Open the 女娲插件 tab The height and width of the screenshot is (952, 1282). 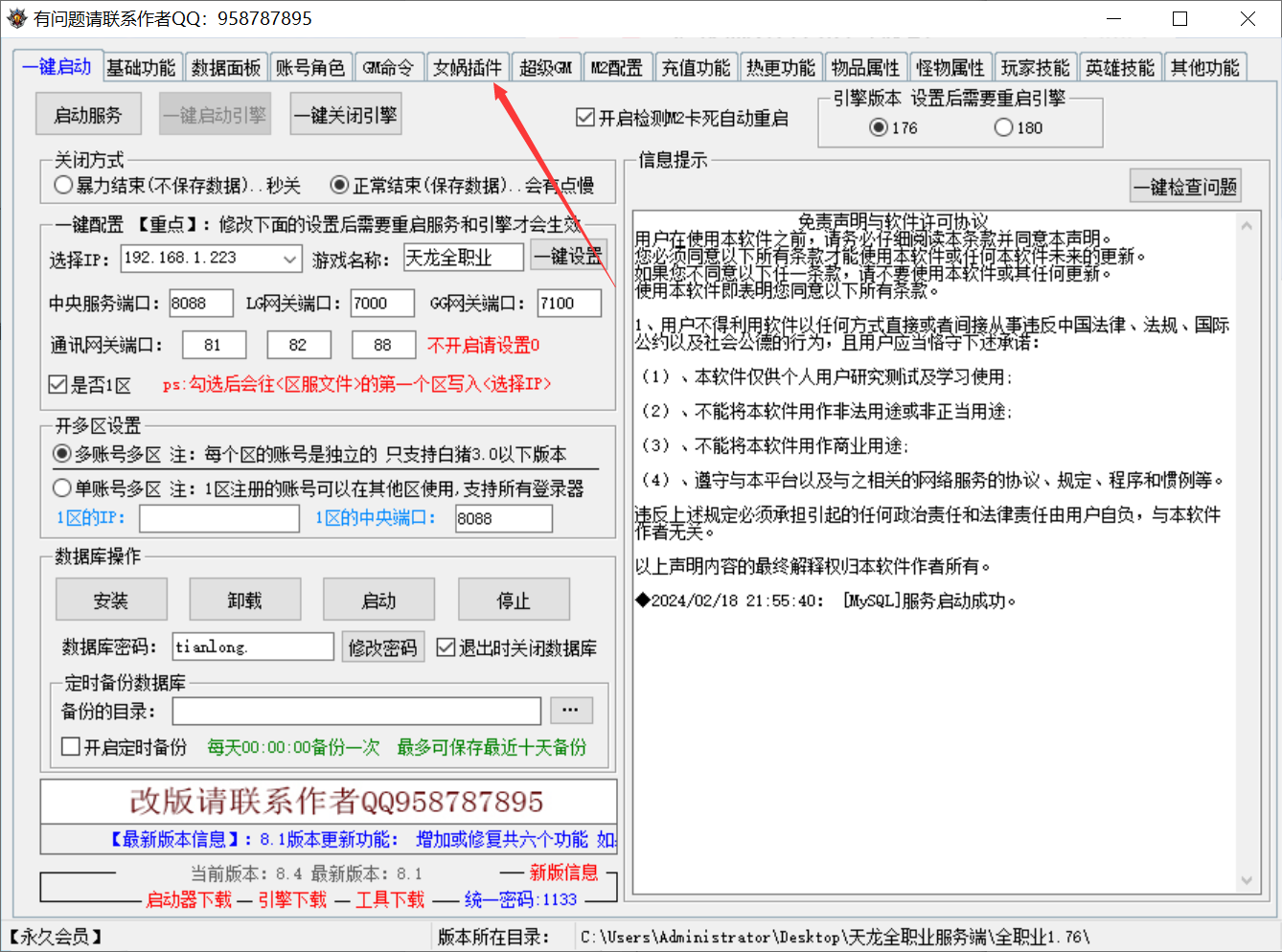pos(468,68)
